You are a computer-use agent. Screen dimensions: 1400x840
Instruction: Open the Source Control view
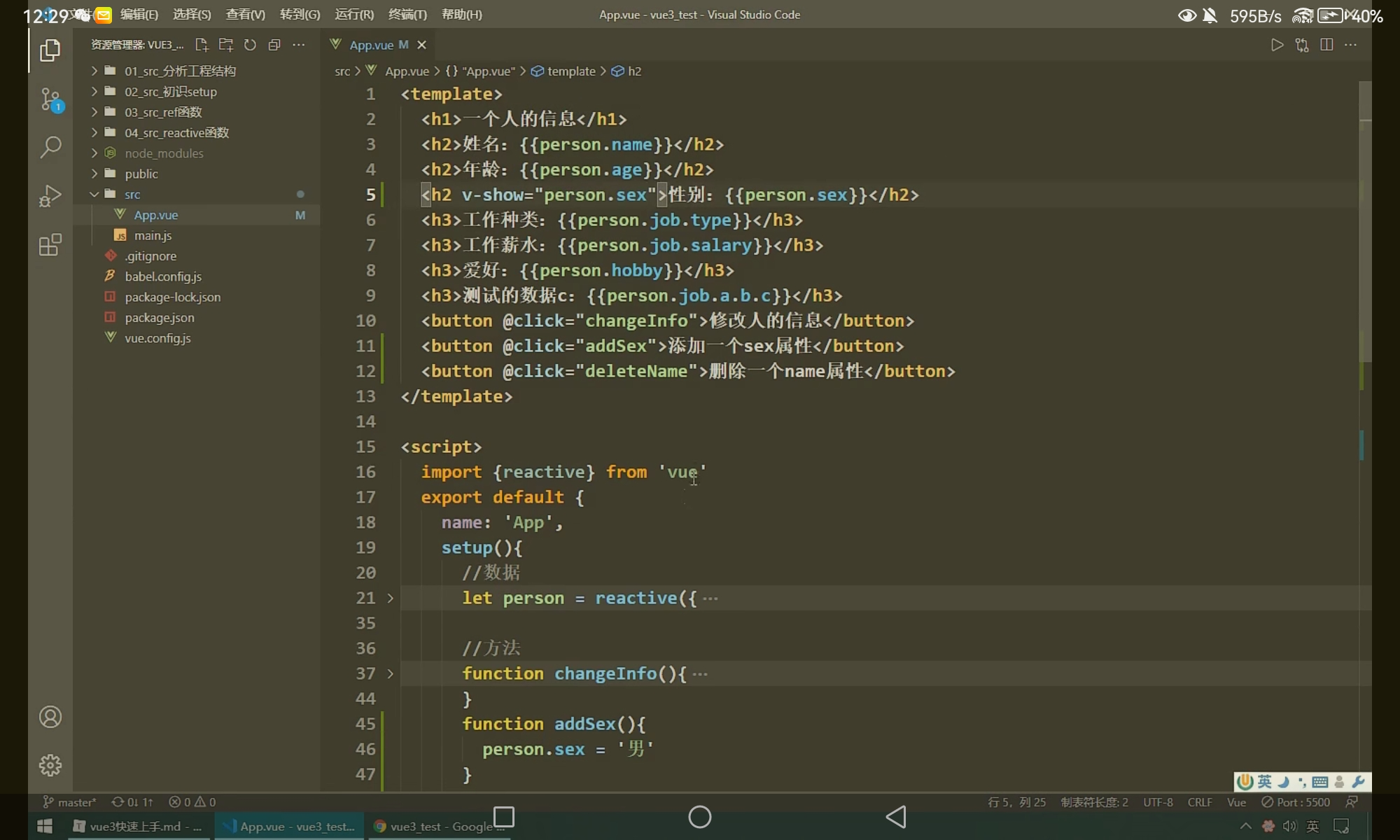(50, 99)
